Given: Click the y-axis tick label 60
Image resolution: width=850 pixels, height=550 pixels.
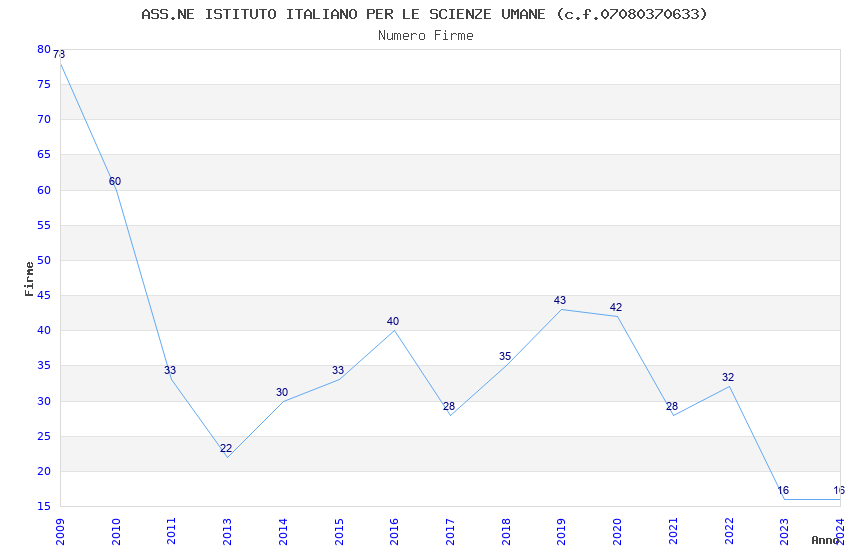Looking at the screenshot, I should (43, 190).
